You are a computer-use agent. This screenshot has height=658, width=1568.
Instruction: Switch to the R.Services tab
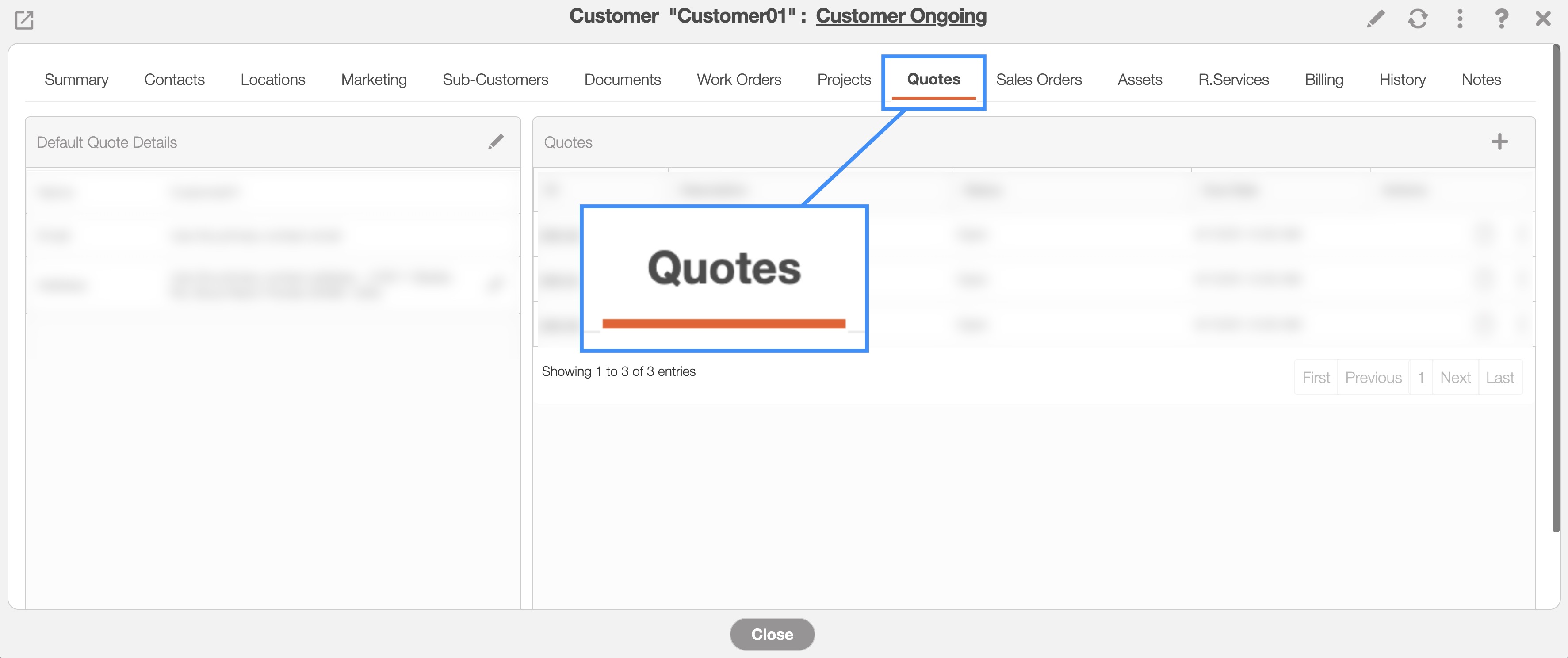pos(1233,80)
